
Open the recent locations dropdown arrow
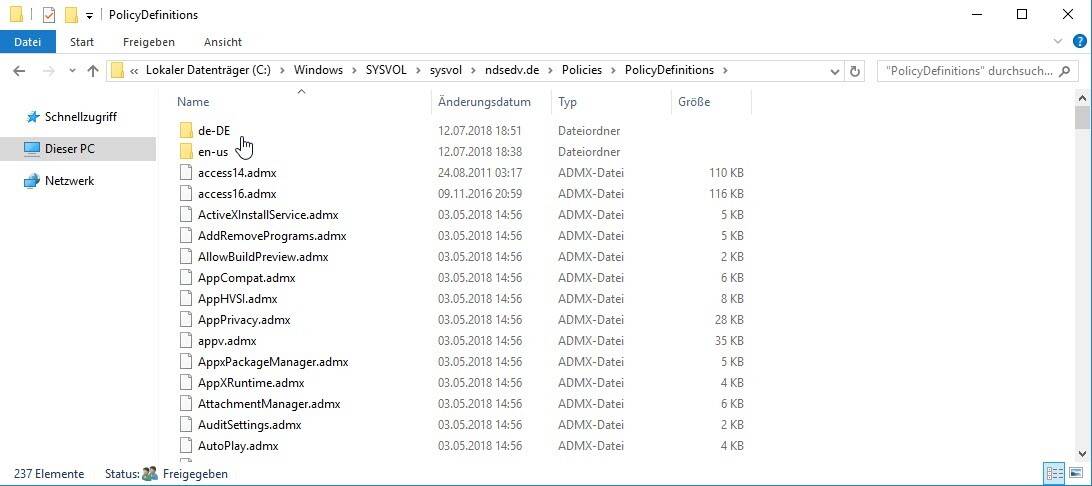pos(71,71)
